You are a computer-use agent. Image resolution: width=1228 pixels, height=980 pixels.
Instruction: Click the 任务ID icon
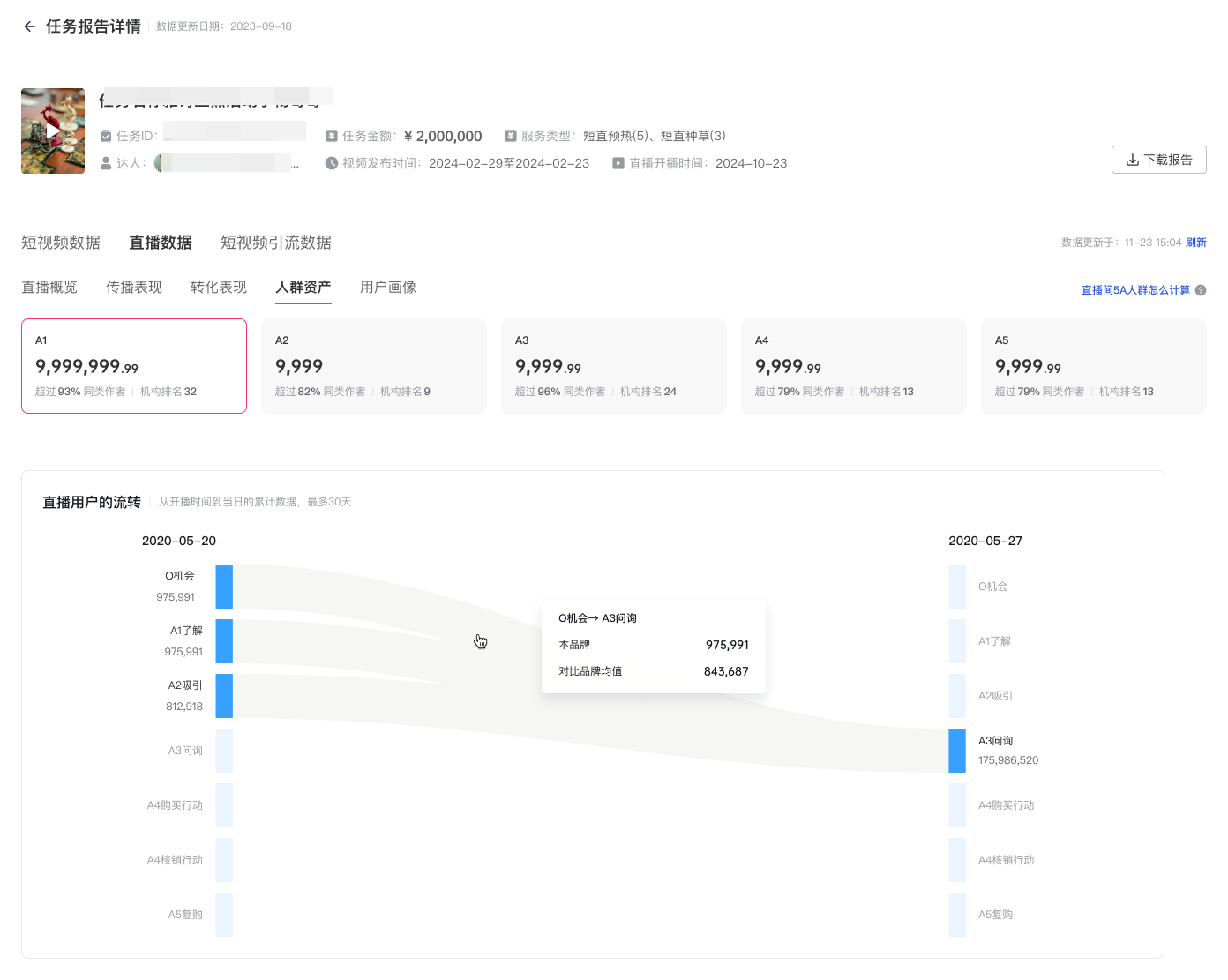click(106, 136)
